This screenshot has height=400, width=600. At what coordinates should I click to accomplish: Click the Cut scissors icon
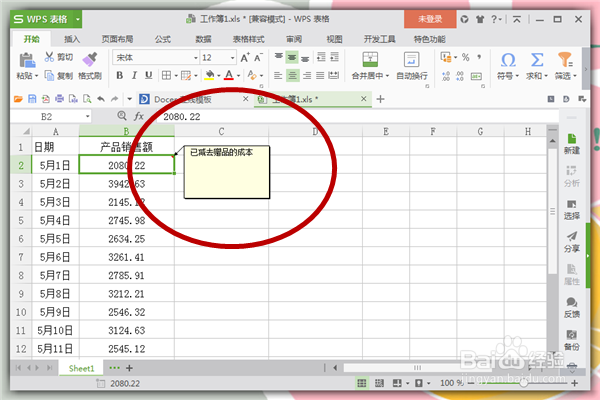[x=49, y=57]
